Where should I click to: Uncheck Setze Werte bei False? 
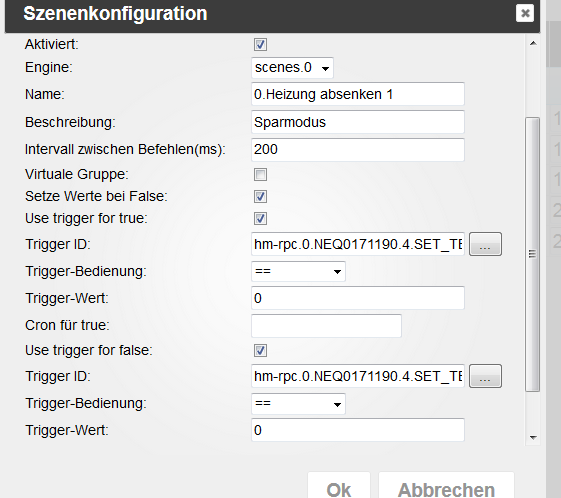[260, 196]
